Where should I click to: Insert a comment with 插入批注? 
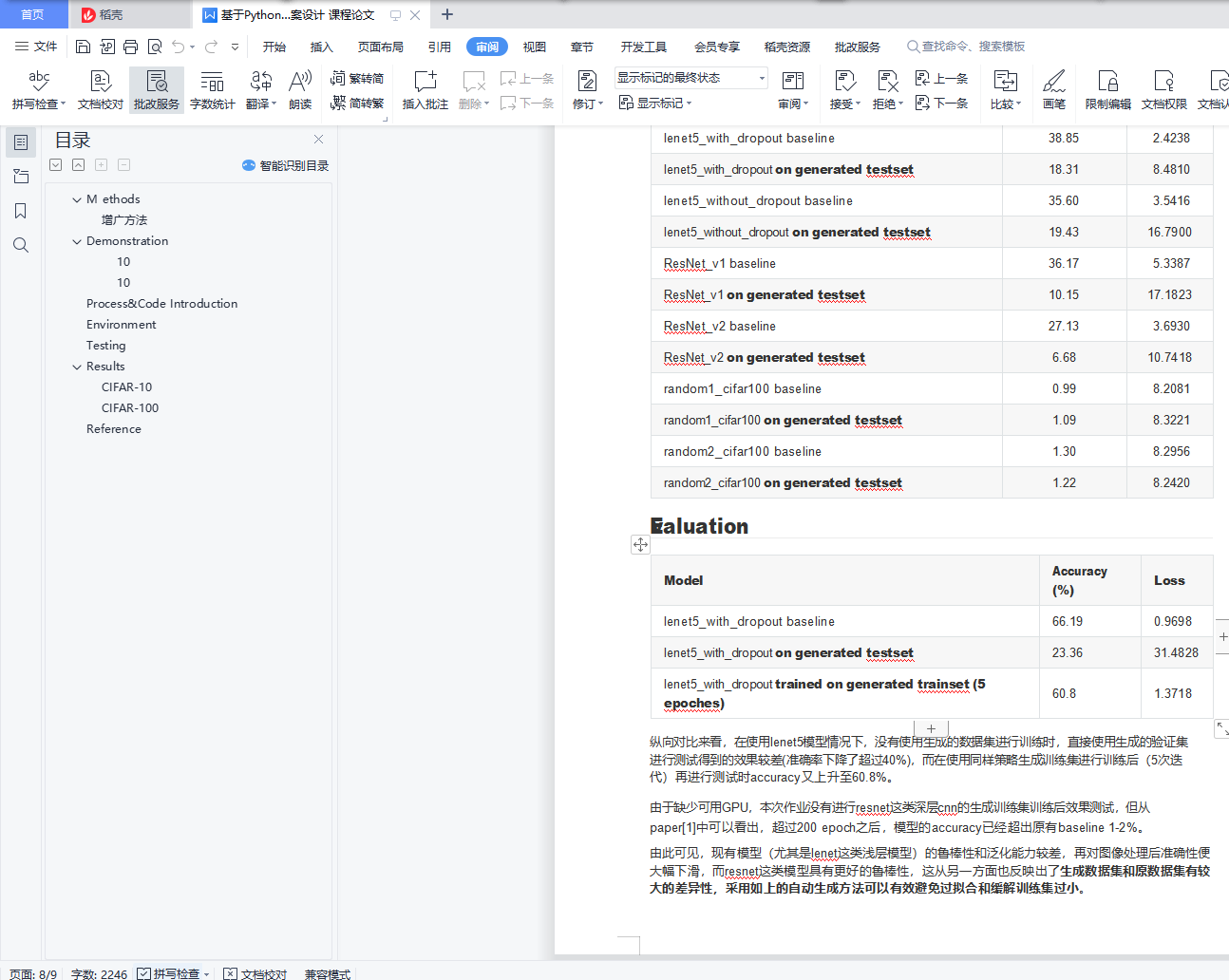tap(425, 90)
